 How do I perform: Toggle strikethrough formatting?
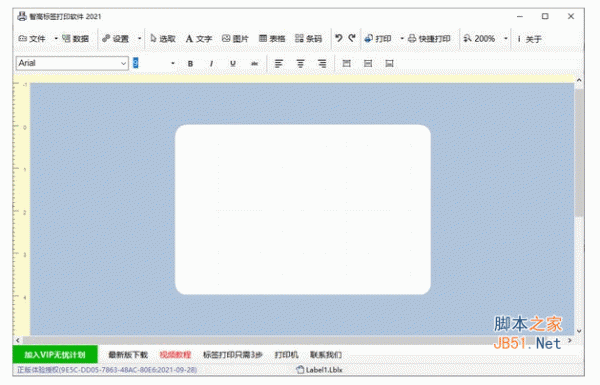(x=254, y=64)
